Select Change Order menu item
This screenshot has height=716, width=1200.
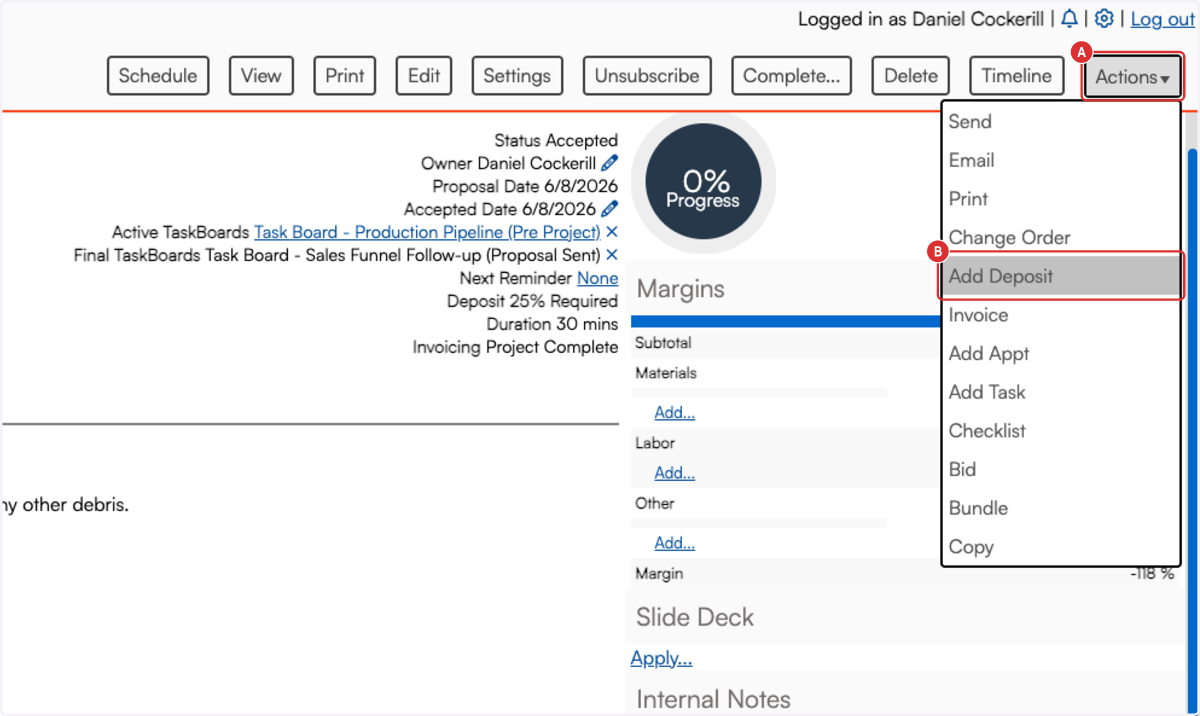[1061, 238]
